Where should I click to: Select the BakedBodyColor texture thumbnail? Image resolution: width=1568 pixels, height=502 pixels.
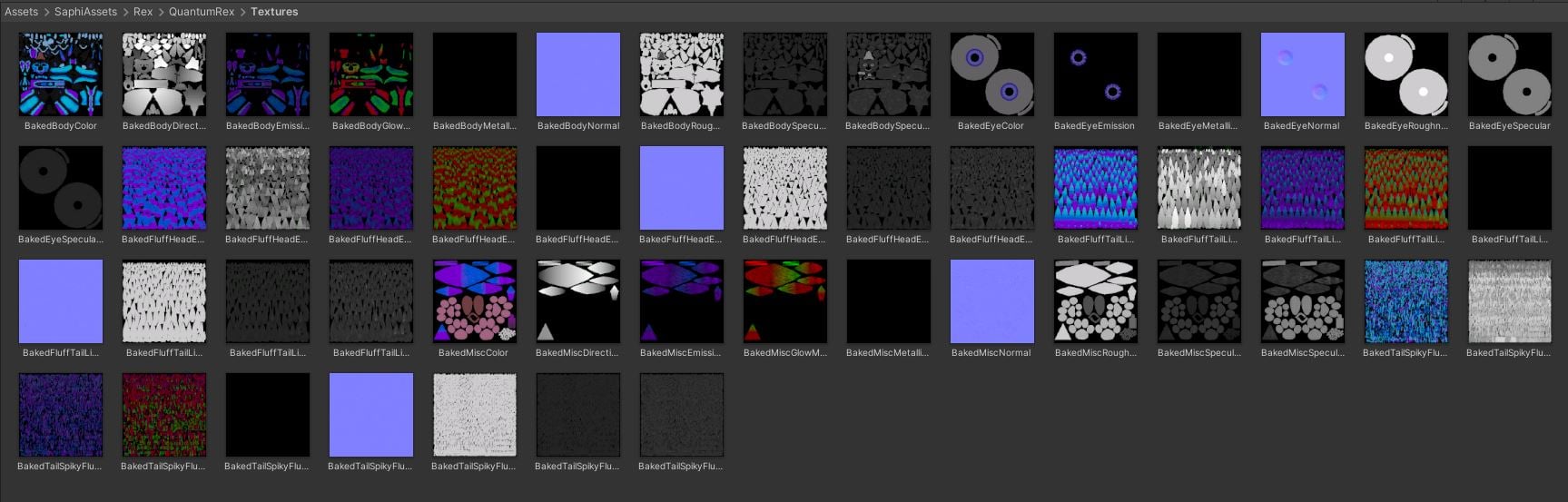pyautogui.click(x=61, y=74)
